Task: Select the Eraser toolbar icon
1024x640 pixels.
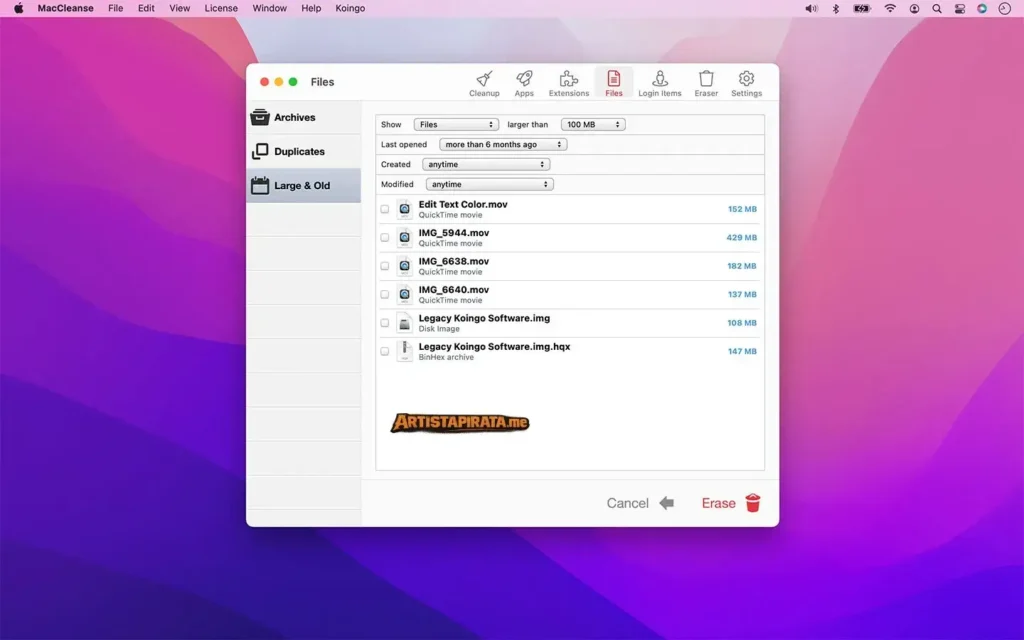Action: 706,82
